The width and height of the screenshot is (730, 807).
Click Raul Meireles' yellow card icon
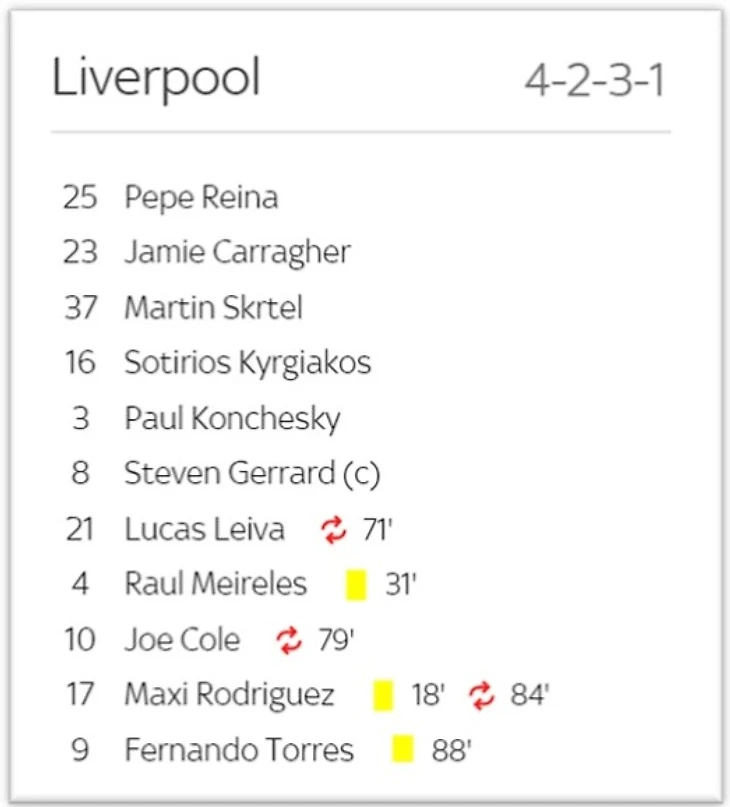coord(356,585)
